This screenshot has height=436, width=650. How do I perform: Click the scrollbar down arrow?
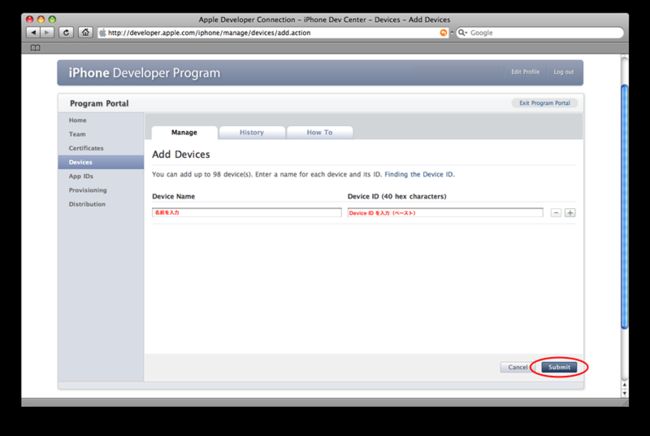[x=624, y=393]
